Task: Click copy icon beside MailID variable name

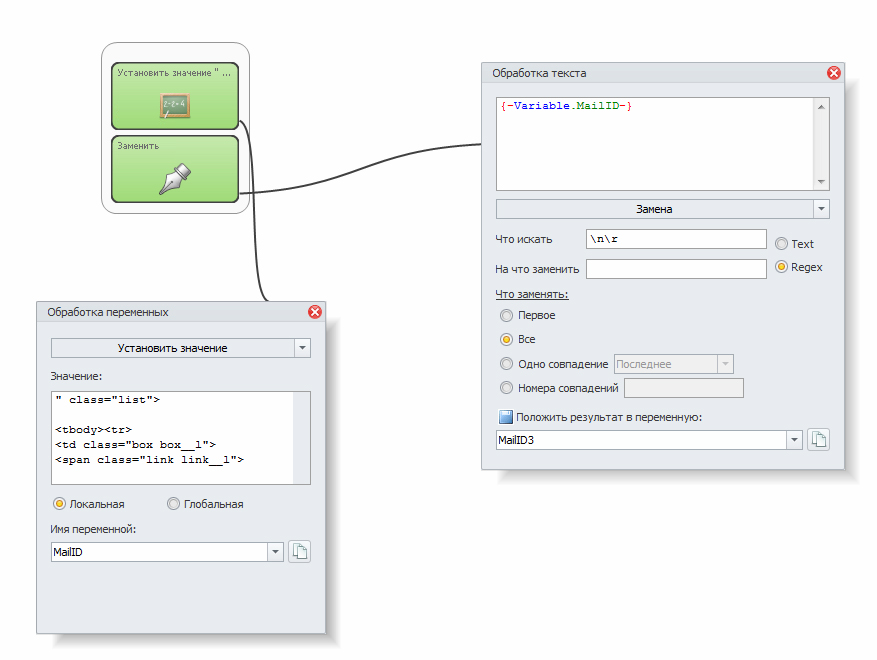Action: click(x=299, y=552)
